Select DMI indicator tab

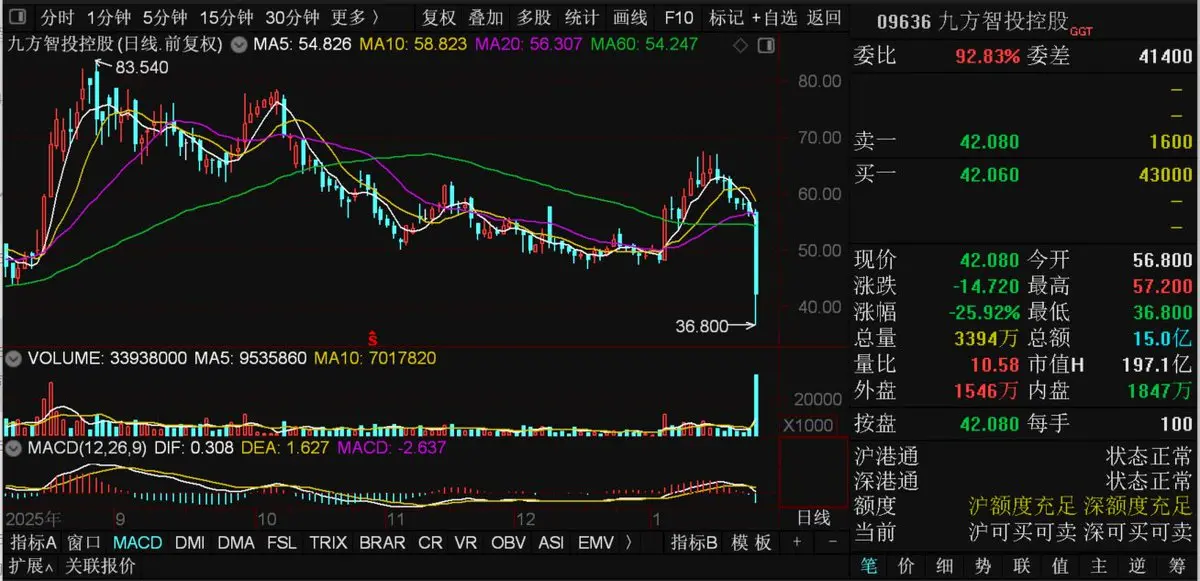[190, 542]
